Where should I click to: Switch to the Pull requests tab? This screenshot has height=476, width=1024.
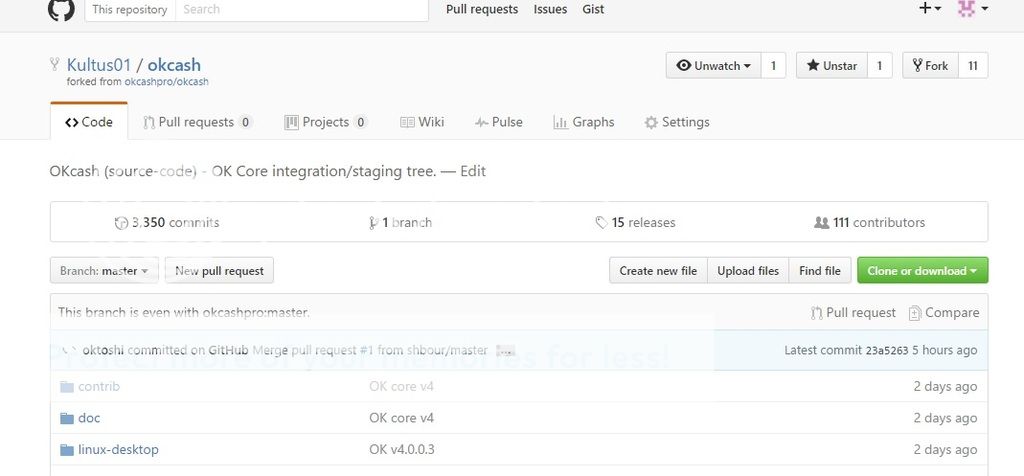197,122
